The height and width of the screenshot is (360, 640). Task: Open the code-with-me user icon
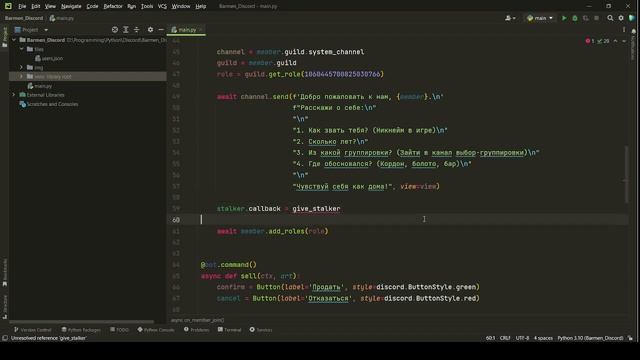coord(510,18)
